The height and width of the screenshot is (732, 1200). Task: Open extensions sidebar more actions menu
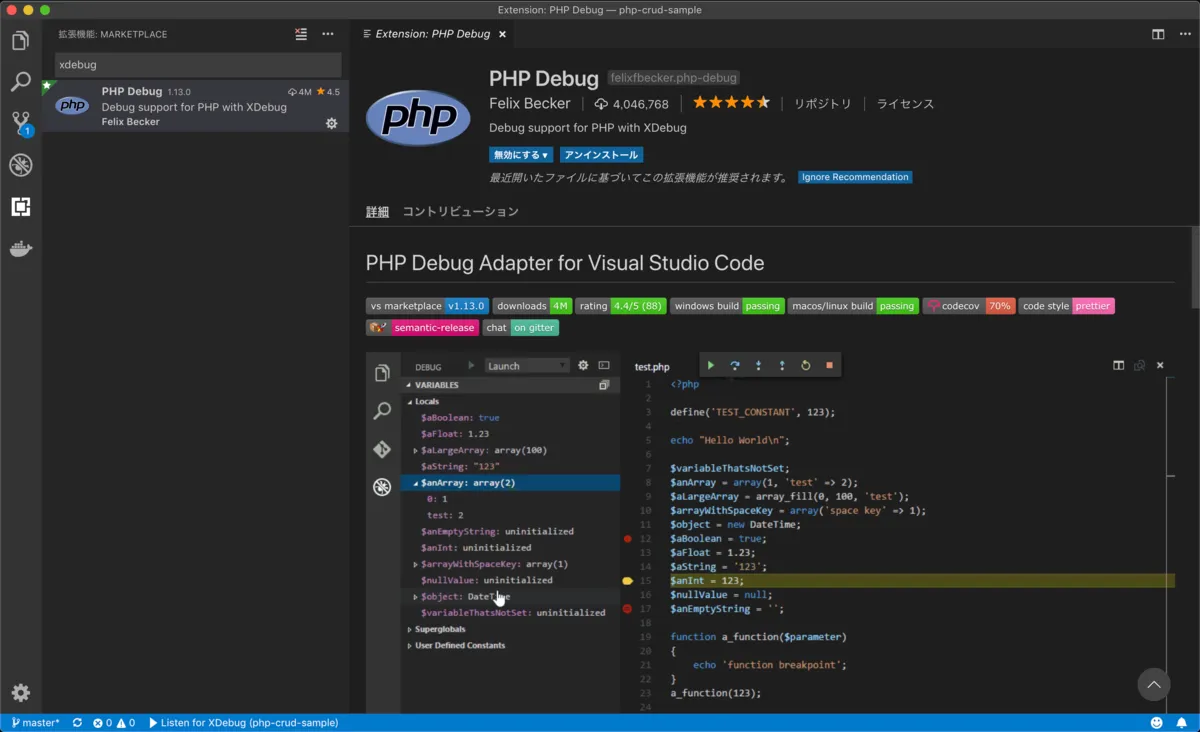tap(328, 34)
